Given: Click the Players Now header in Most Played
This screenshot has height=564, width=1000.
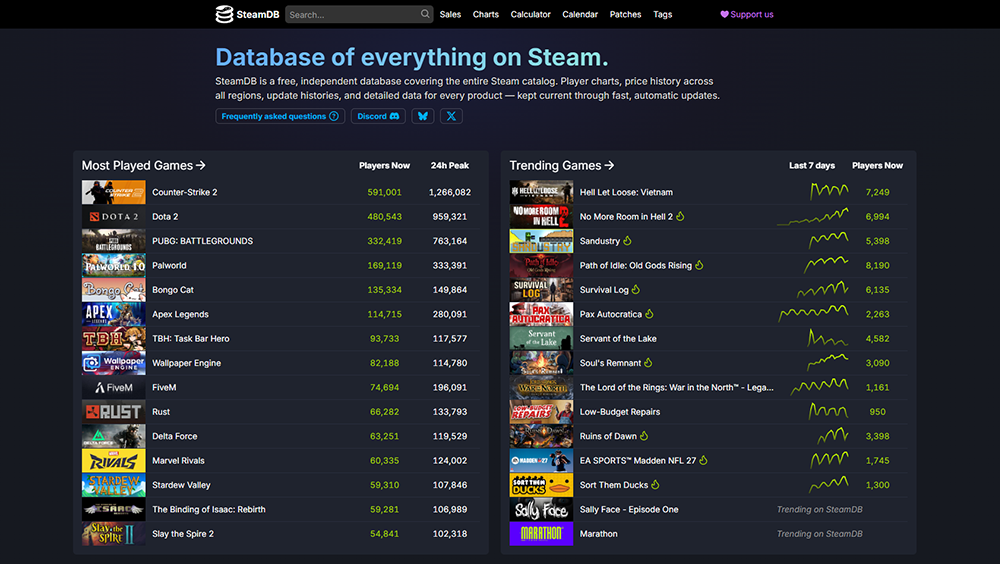Looking at the screenshot, I should pyautogui.click(x=385, y=165).
